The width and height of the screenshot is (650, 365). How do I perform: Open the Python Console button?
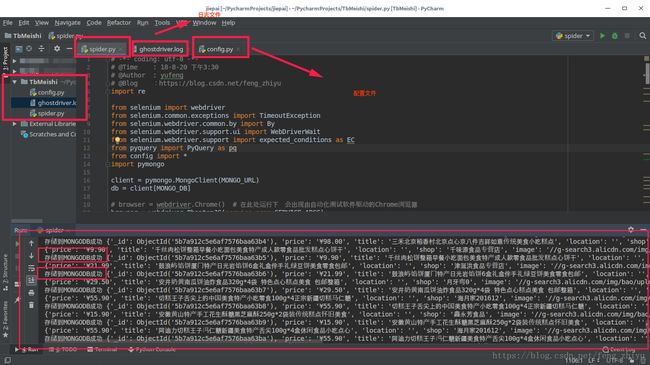tap(152, 350)
